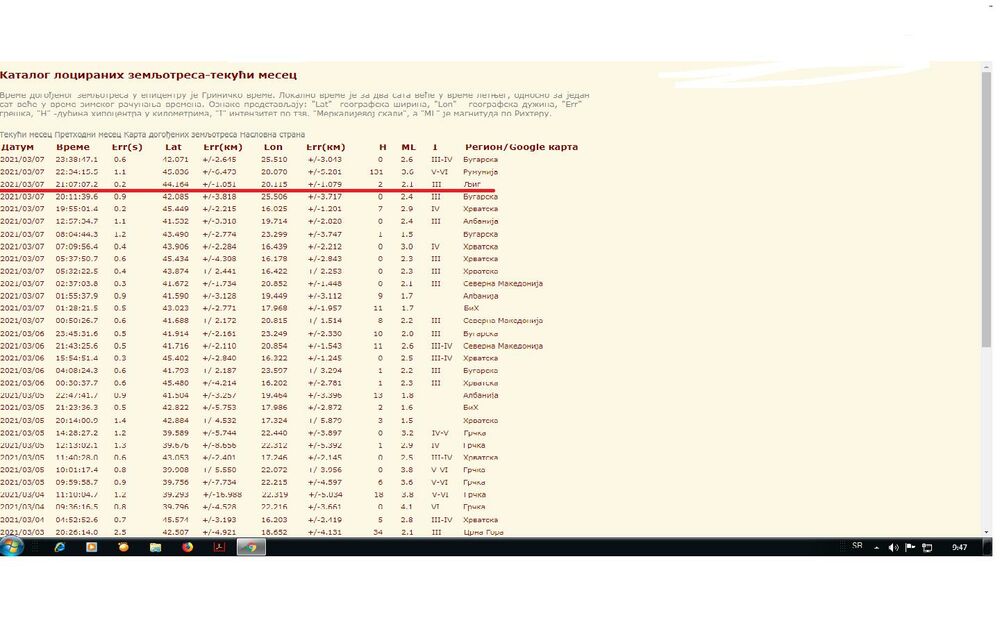Open the network icon in the system tray
The image size is (1000, 625).
[x=925, y=547]
